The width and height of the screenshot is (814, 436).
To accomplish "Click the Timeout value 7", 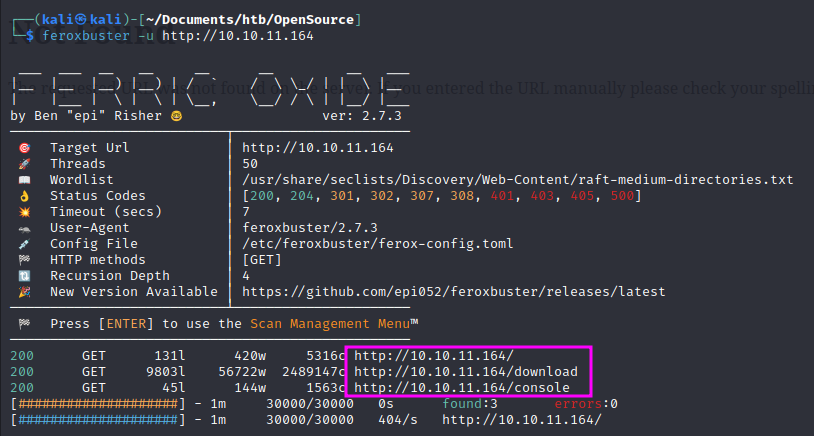I will point(246,212).
